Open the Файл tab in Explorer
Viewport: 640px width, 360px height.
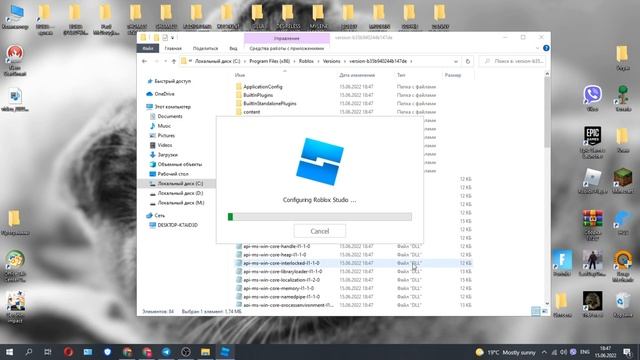tap(148, 48)
